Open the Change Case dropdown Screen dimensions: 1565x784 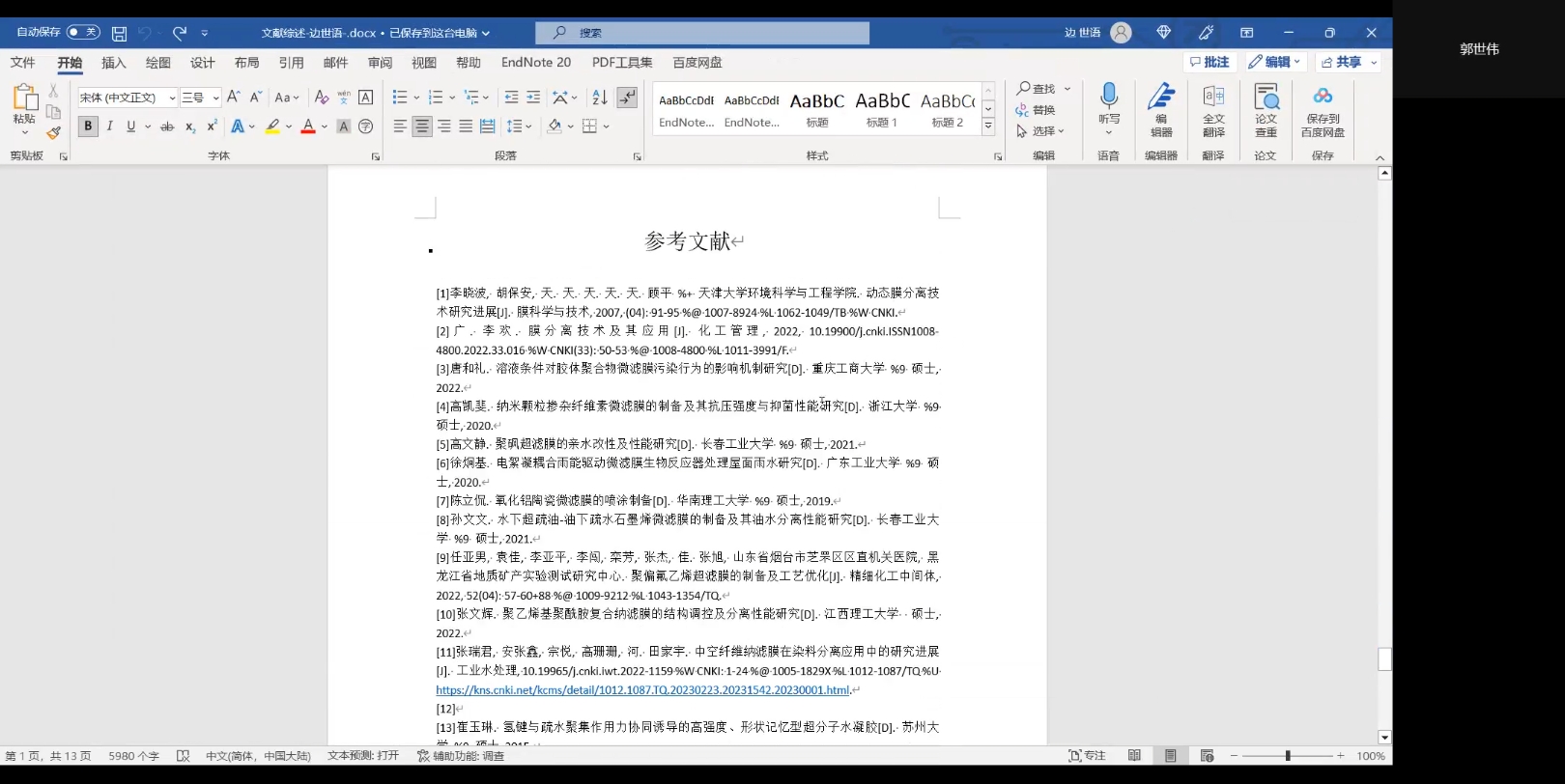point(287,97)
